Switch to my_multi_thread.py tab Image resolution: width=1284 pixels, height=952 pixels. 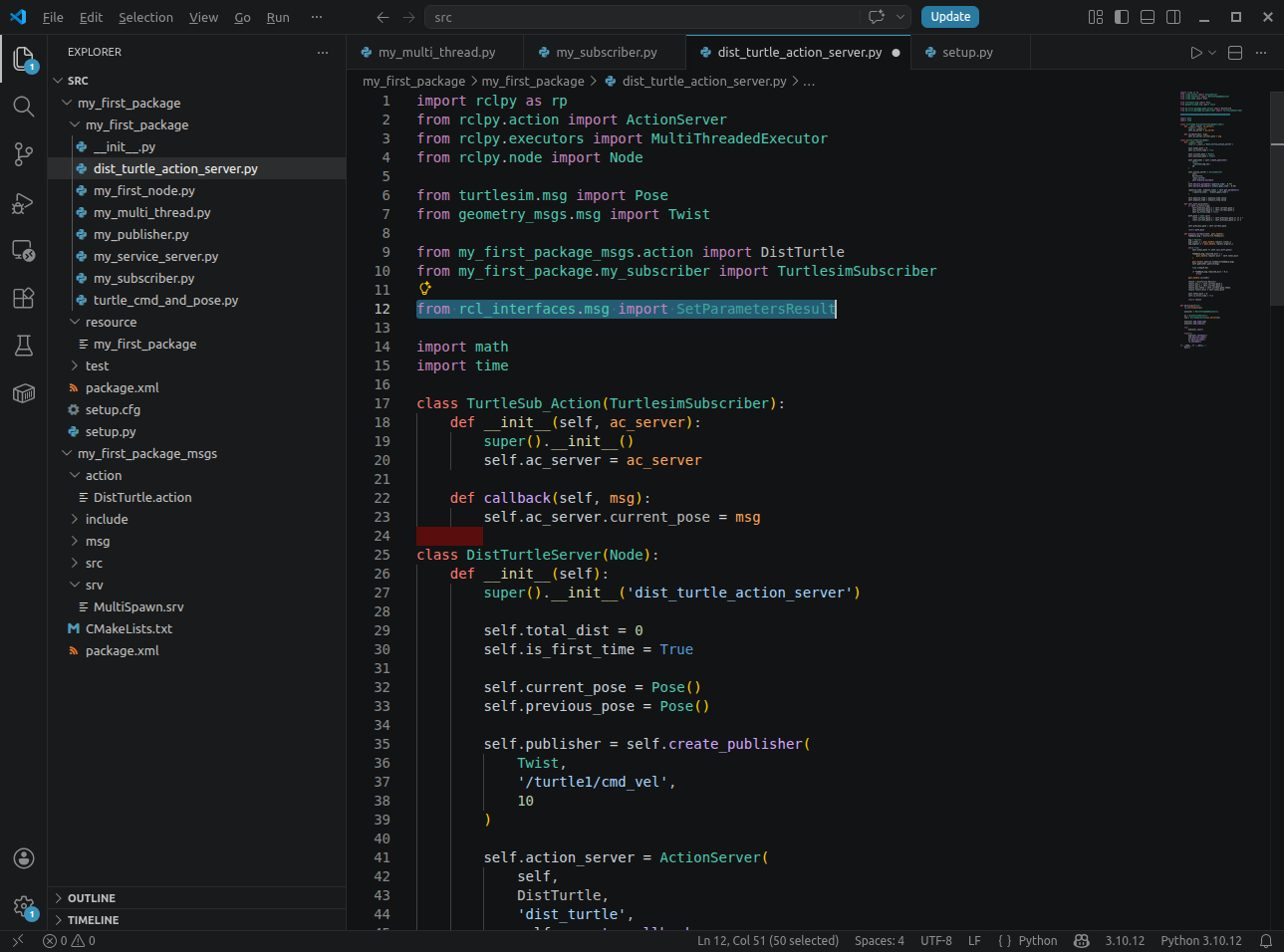point(436,53)
